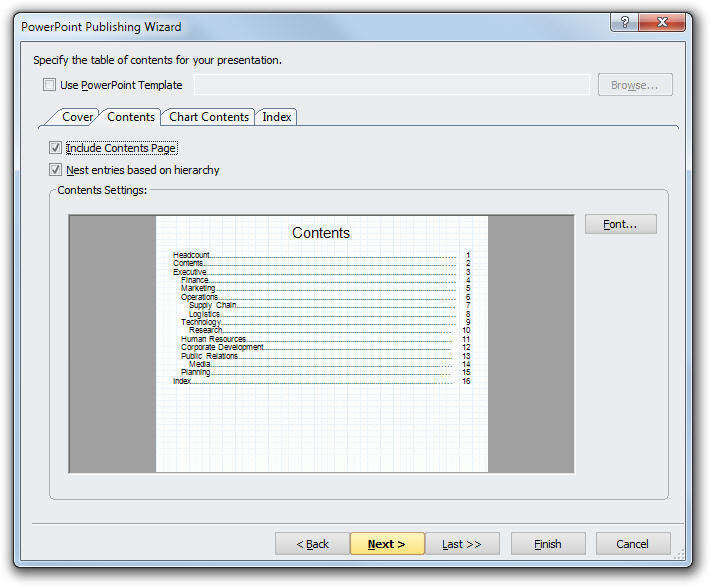This screenshot has height=587, width=711.
Task: Click Finish to complete the wizard
Action: [x=547, y=544]
